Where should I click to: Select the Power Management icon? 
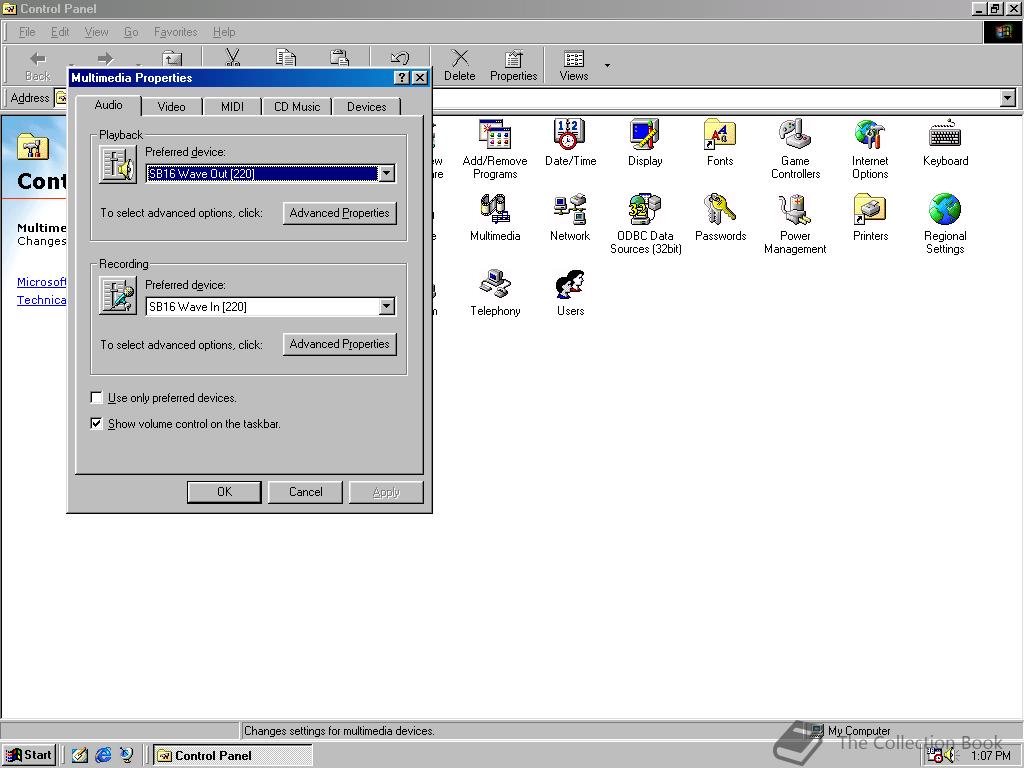pos(795,223)
